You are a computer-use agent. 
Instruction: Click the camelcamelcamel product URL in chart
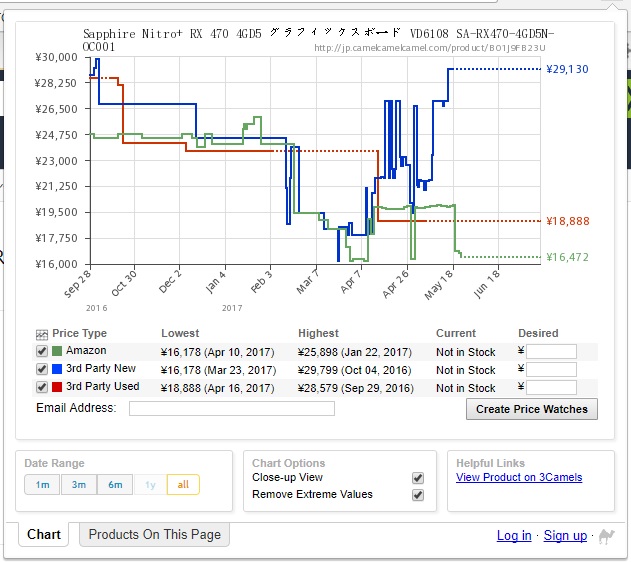(x=429, y=48)
